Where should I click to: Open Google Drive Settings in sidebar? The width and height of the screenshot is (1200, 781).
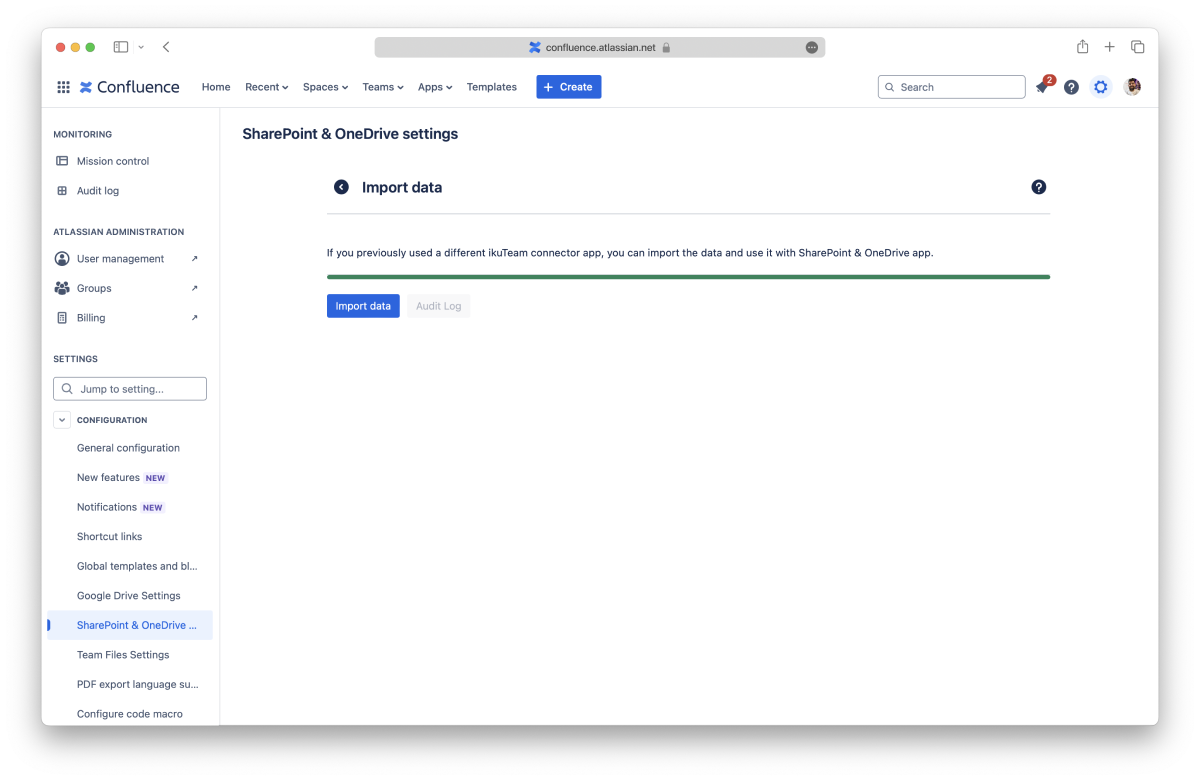(x=129, y=596)
